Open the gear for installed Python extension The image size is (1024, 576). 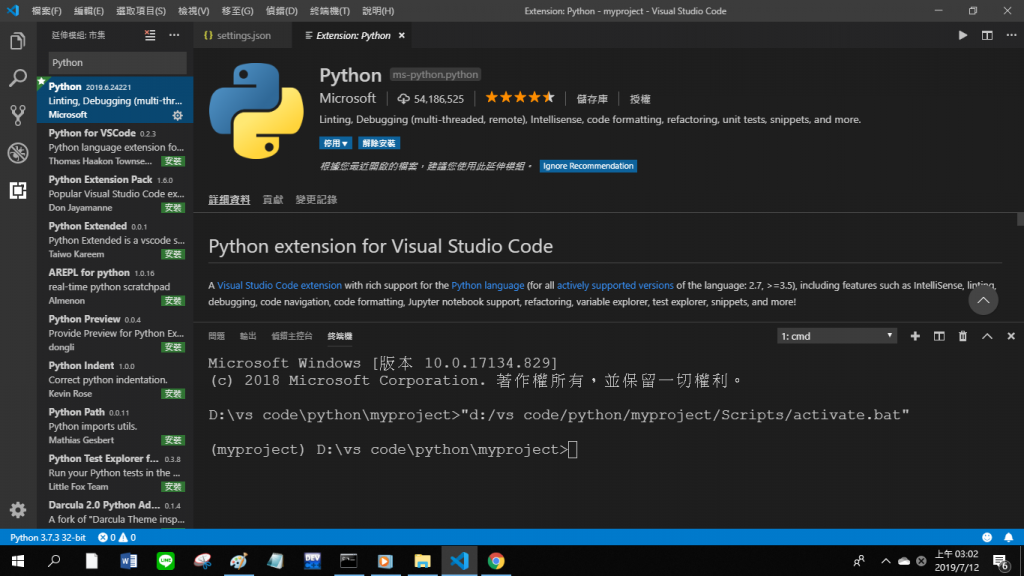click(x=178, y=116)
